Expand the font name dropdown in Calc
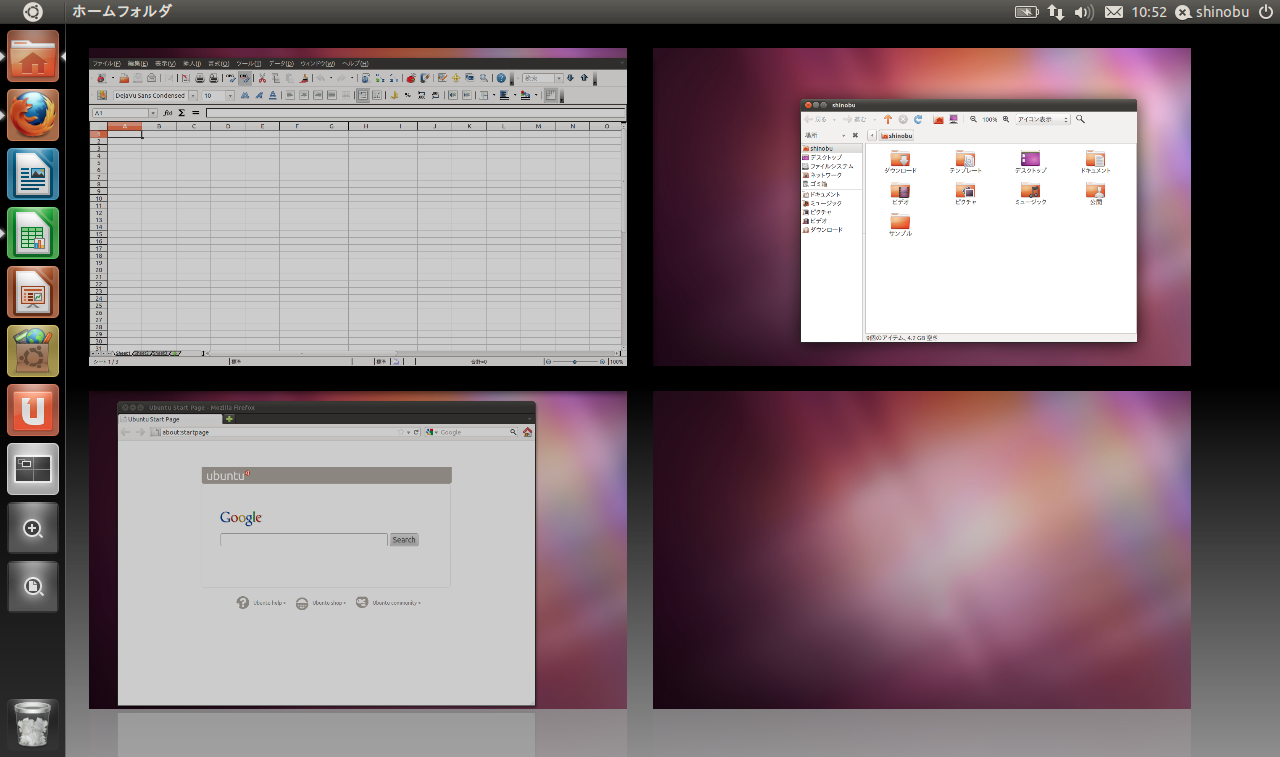The width and height of the screenshot is (1280, 757). (x=191, y=96)
